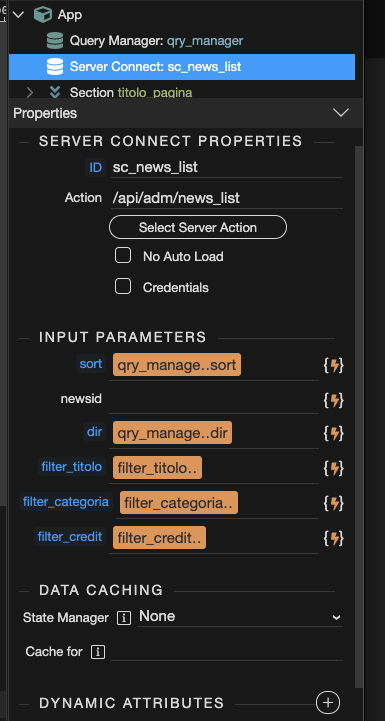Image resolution: width=385 pixels, height=721 pixels.
Task: Collapse the App tree node
Action: pyautogui.click(x=18, y=15)
